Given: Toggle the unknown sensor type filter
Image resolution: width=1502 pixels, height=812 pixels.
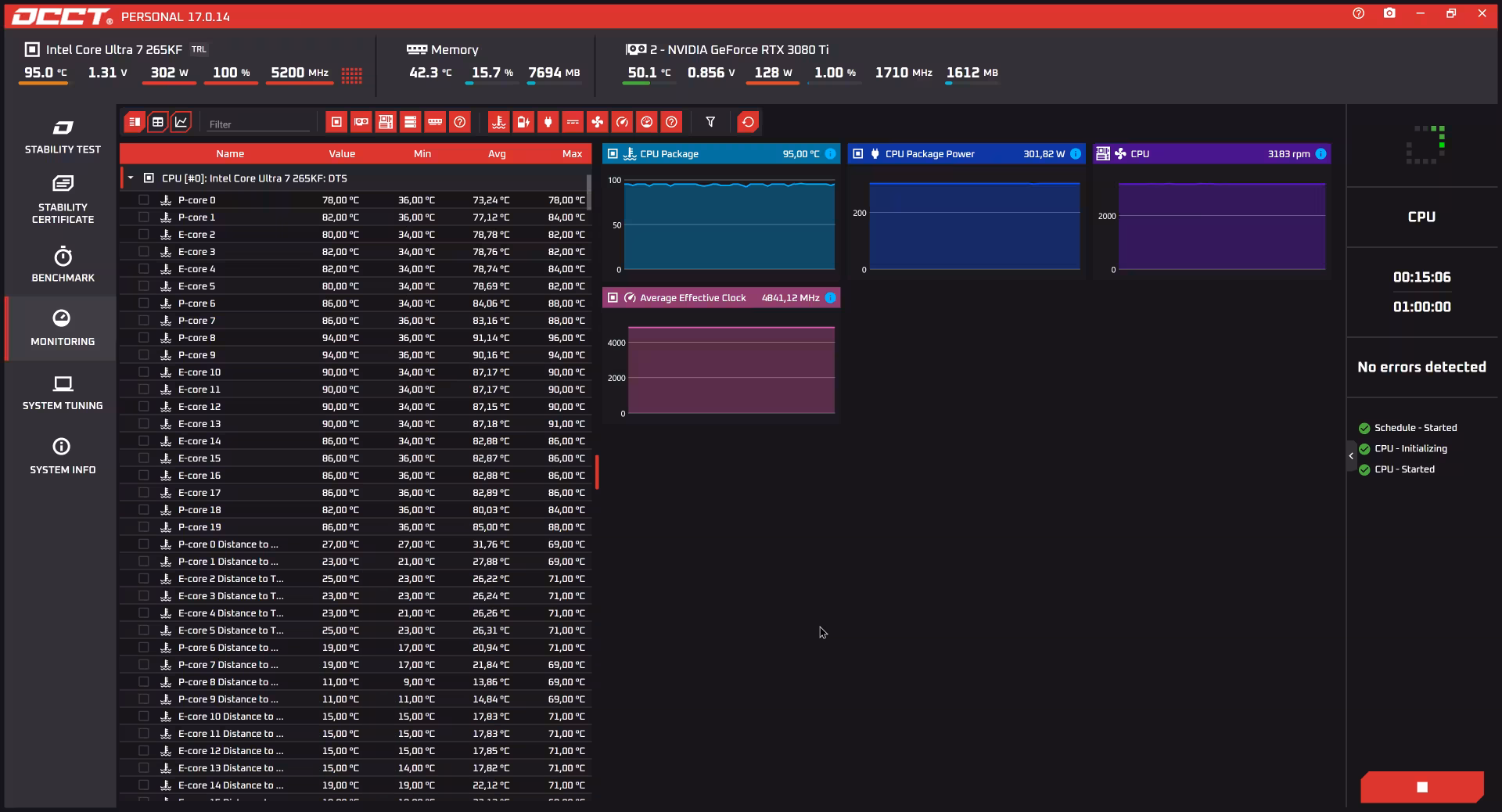Looking at the screenshot, I should pos(671,122).
